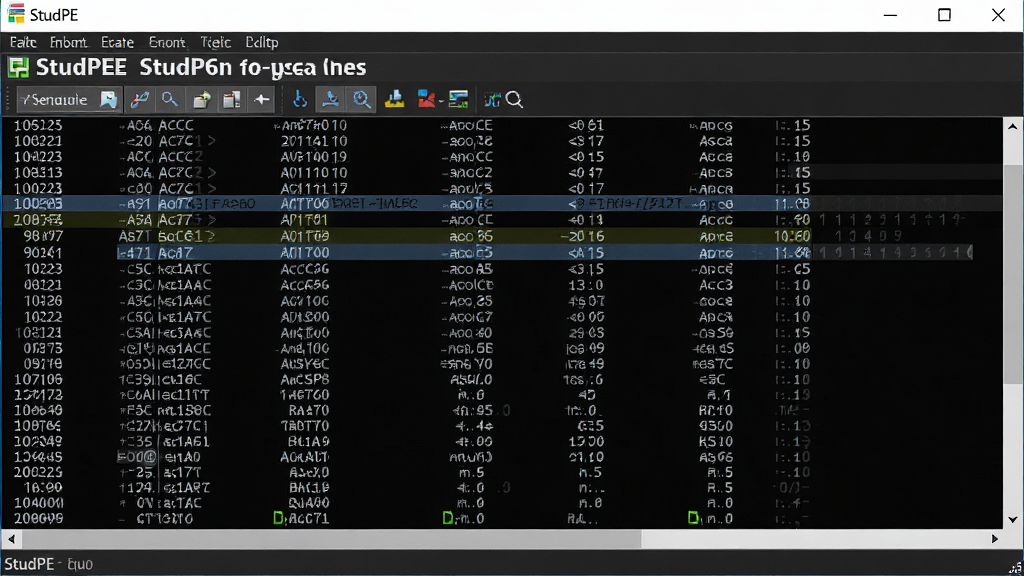The width and height of the screenshot is (1024, 576).
Task: Click the red and blue picture icon
Action: tap(426, 99)
